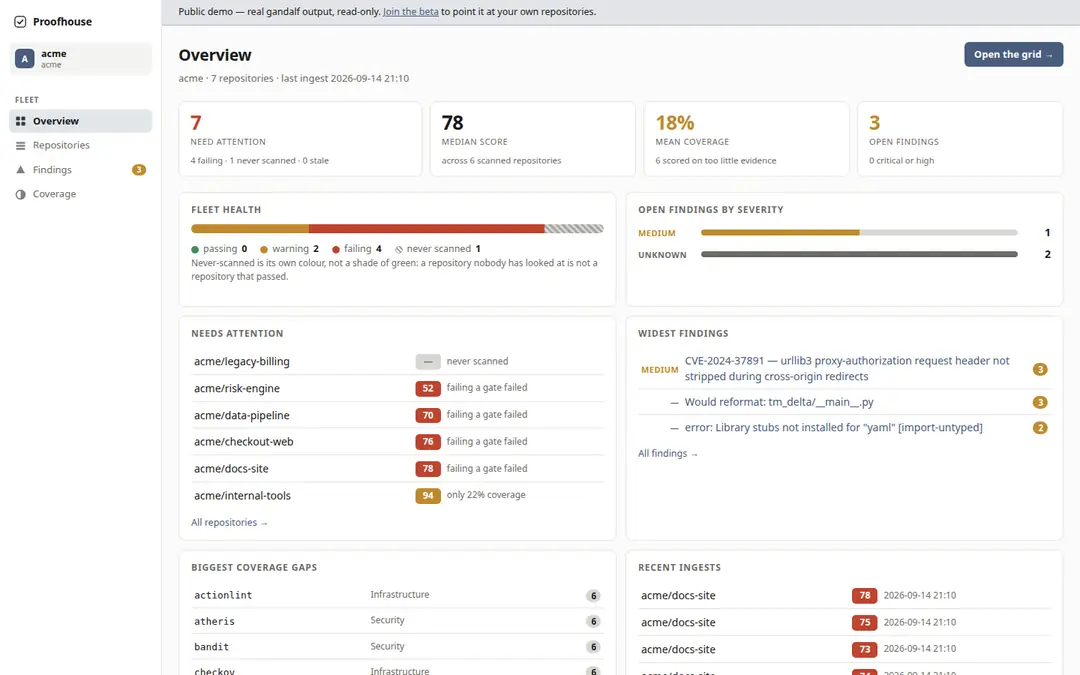The width and height of the screenshot is (1080, 675).
Task: Click score badge 70 for data-pipeline
Action: click(428, 415)
